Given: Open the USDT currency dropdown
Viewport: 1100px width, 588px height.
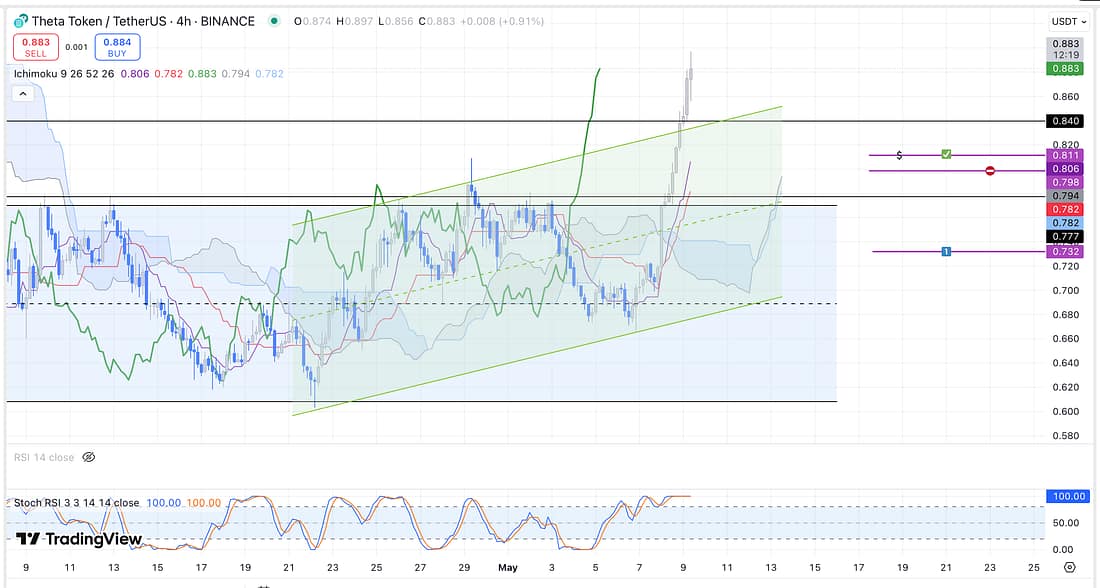Looking at the screenshot, I should [1068, 21].
